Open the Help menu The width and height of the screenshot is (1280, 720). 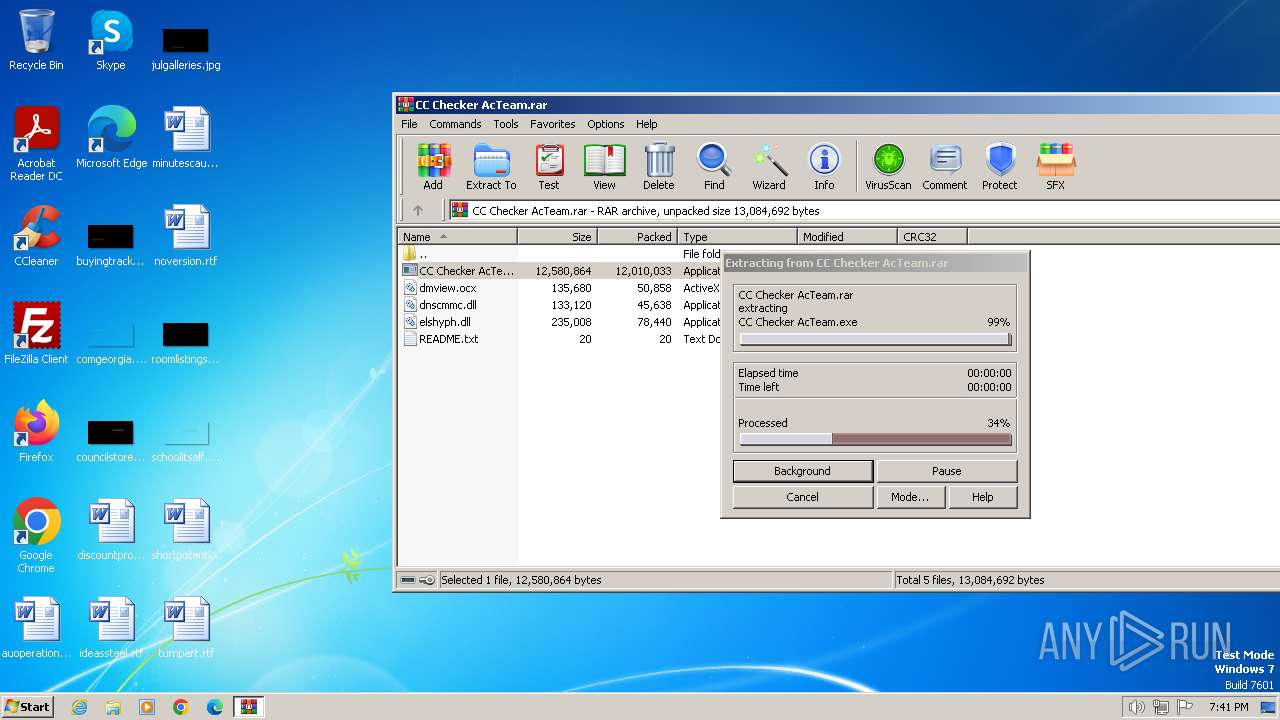click(647, 124)
